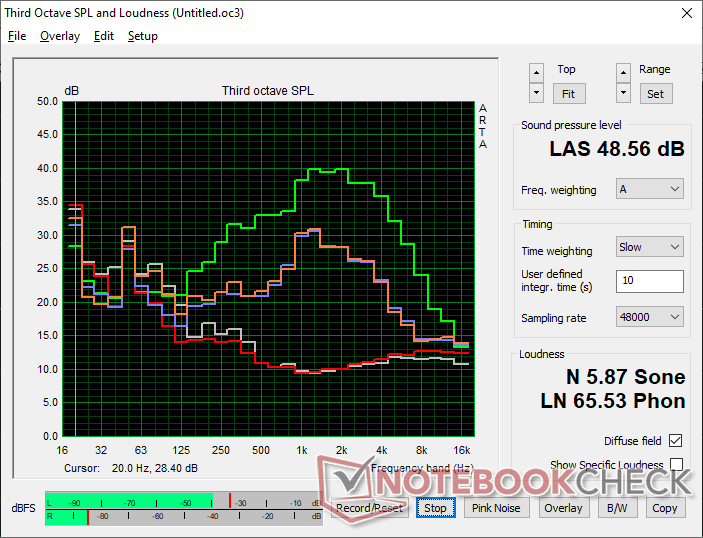Click the Range up arrow stepper
The width and height of the screenshot is (703, 538).
click(x=624, y=73)
